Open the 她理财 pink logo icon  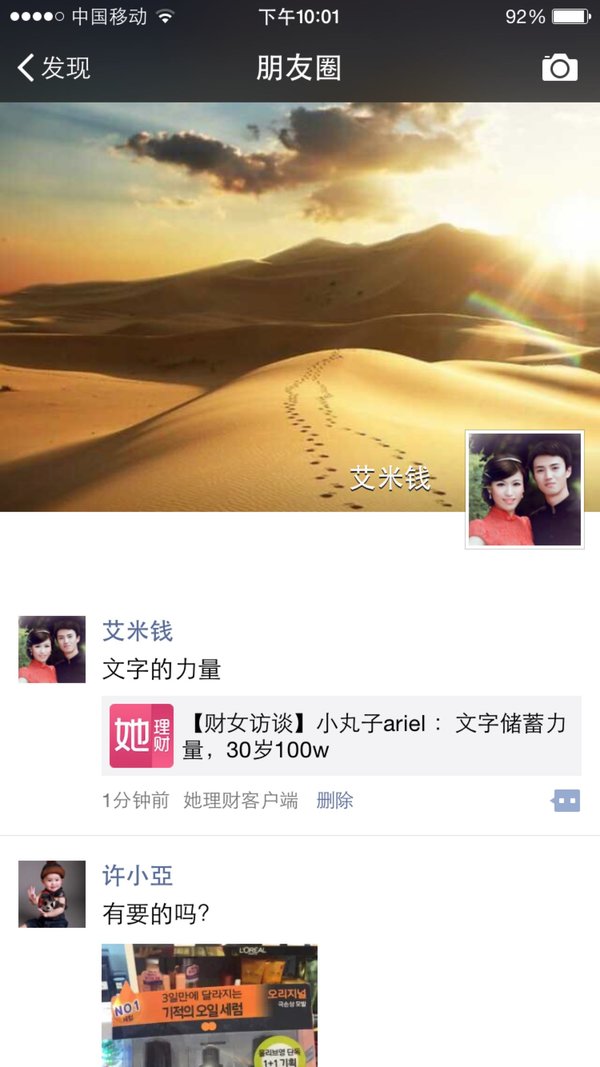(x=141, y=736)
